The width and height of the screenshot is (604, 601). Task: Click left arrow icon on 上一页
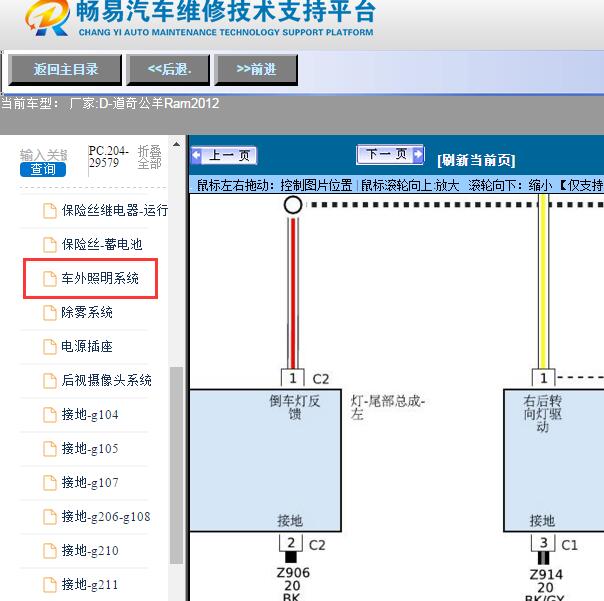coord(196,156)
